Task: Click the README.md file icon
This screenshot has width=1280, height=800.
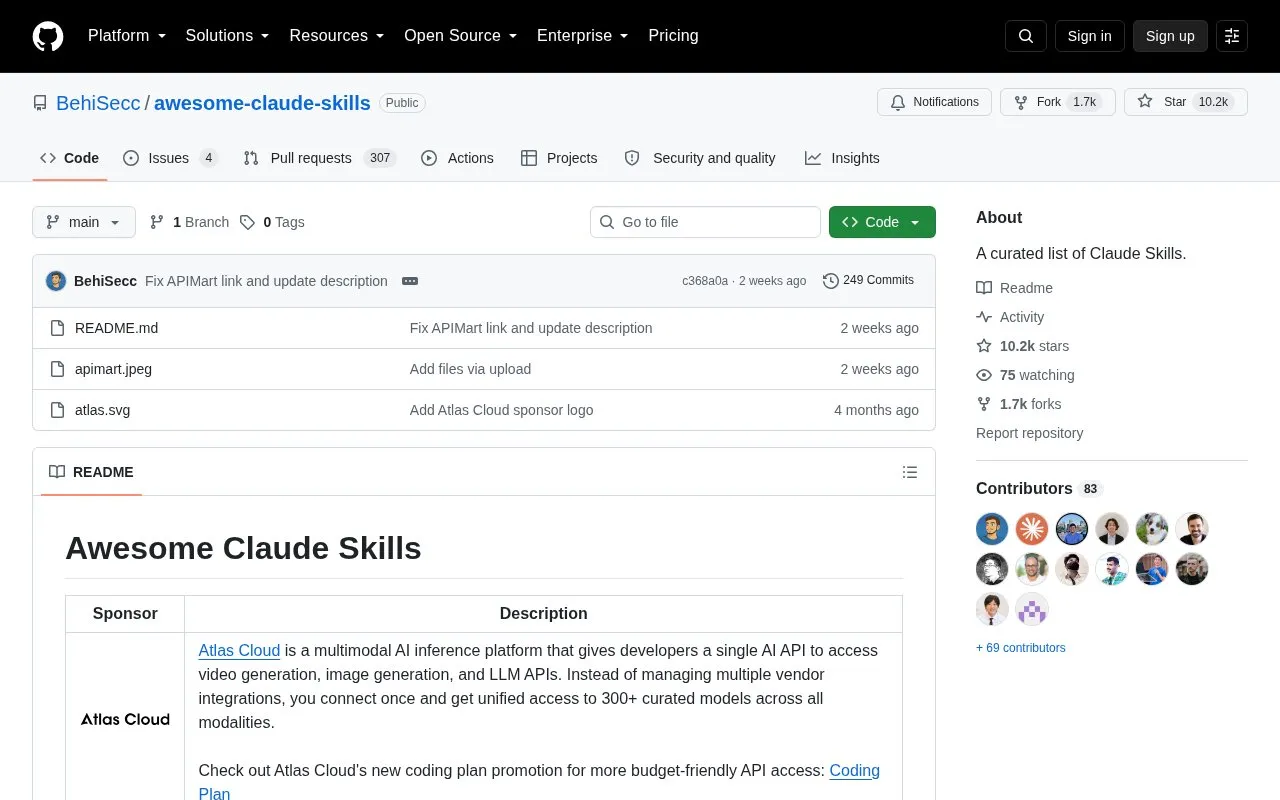Action: 58,328
